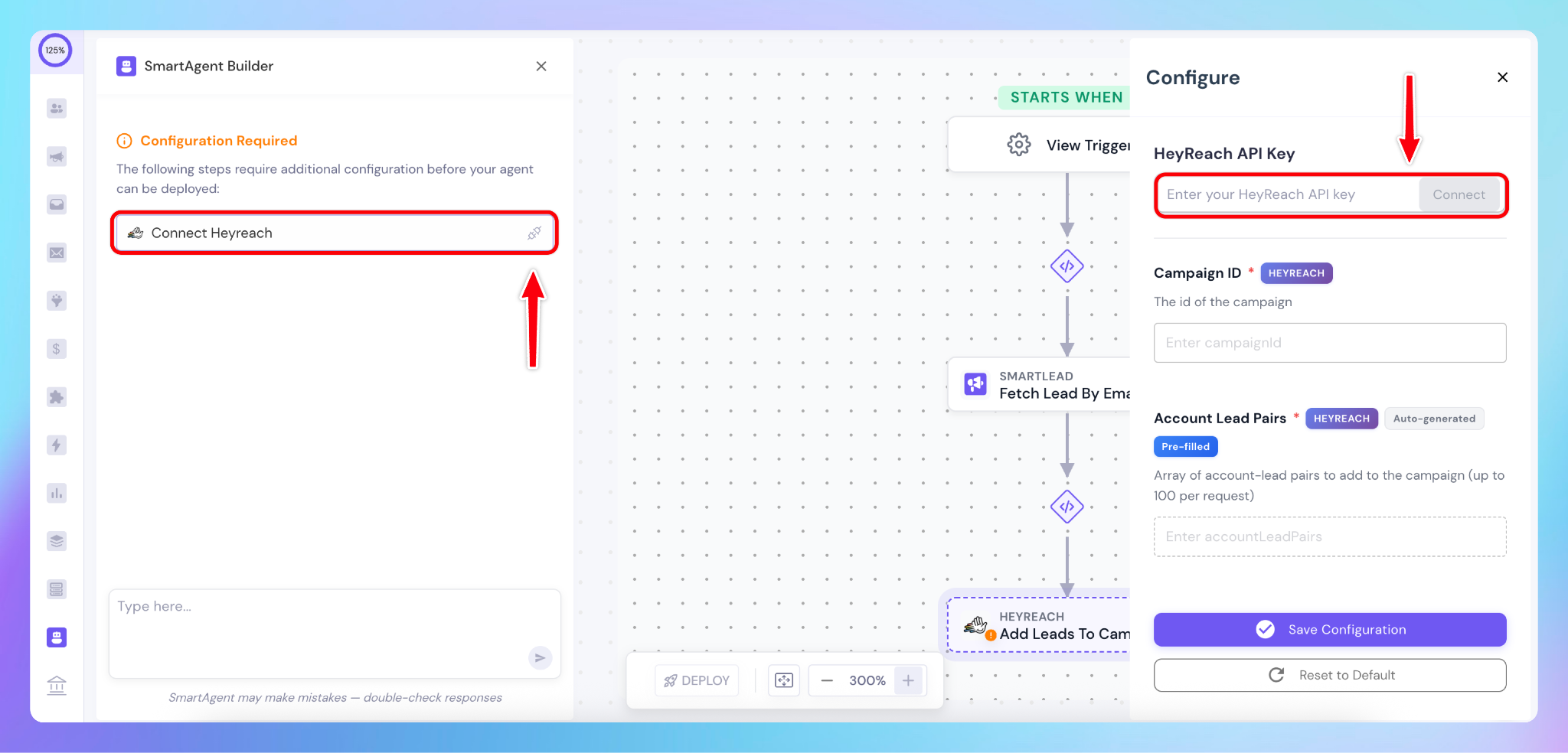The width and height of the screenshot is (1568, 753).
Task: Open the View Trigger node
Action: tap(1039, 145)
